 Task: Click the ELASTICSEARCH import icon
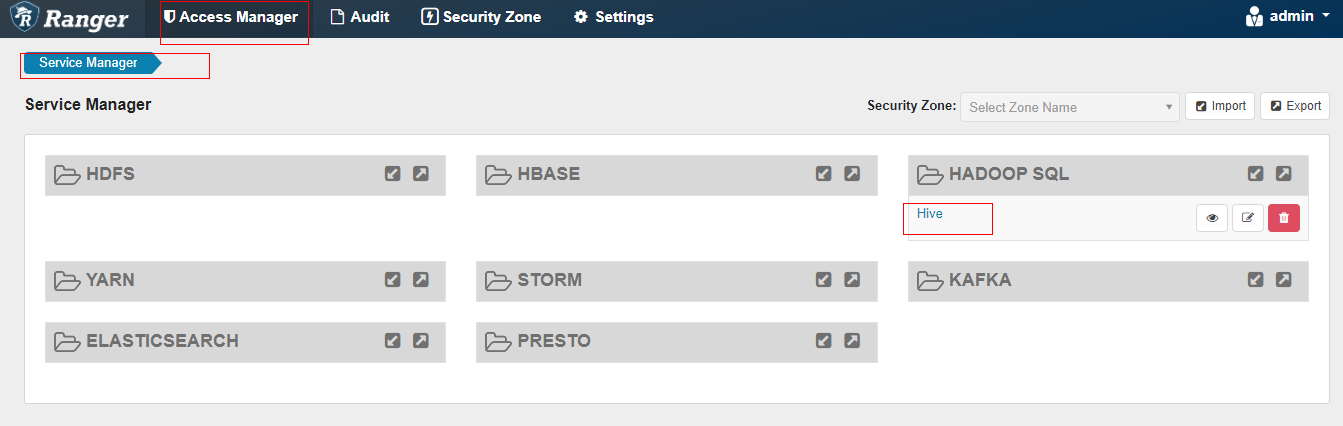click(x=393, y=341)
